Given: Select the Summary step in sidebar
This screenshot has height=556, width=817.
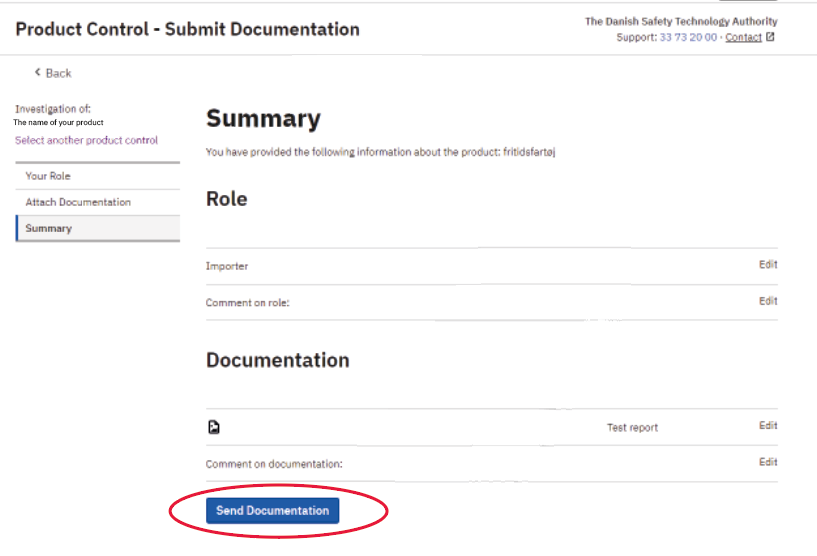Looking at the screenshot, I should 98,228.
